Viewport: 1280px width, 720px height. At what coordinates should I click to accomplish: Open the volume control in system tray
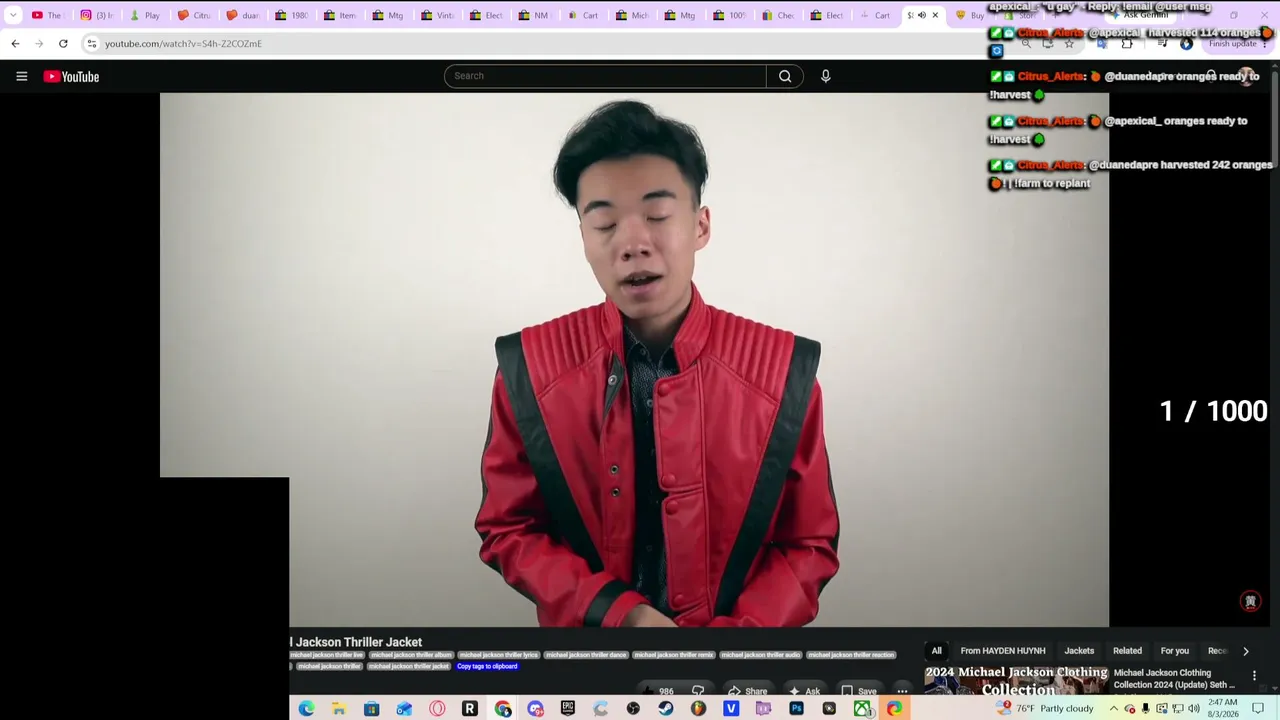tap(1194, 709)
